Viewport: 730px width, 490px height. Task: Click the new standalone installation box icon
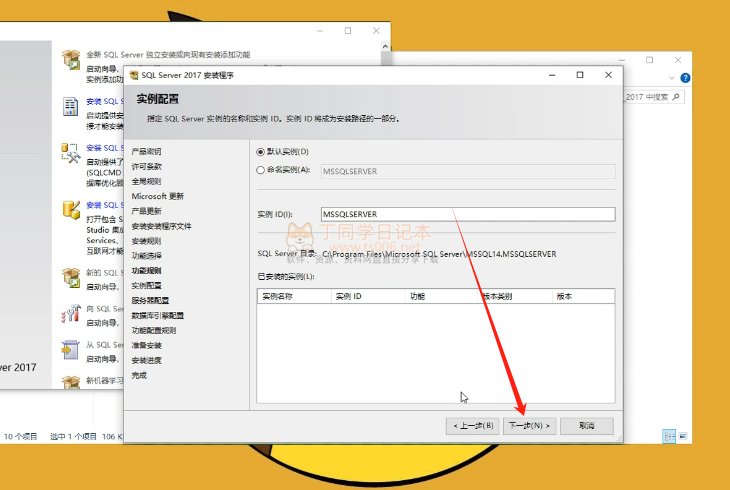(x=71, y=60)
